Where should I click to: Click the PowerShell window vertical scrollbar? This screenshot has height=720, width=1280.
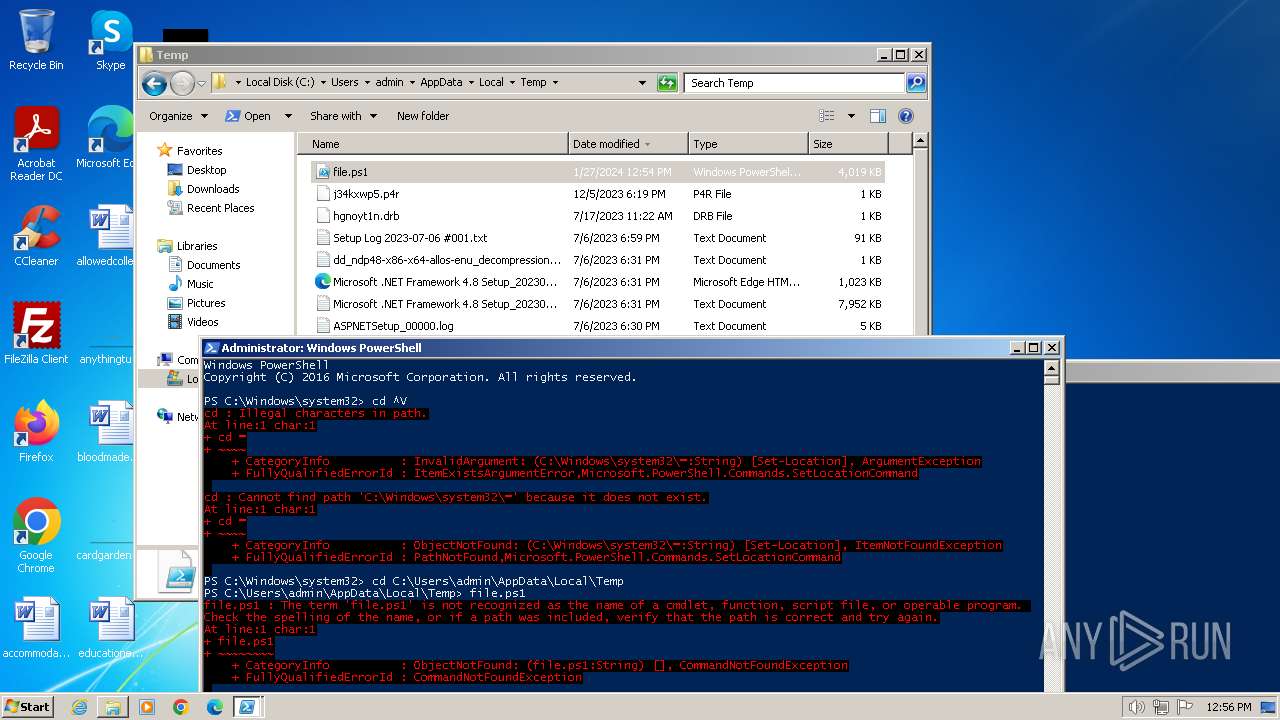point(1051,526)
